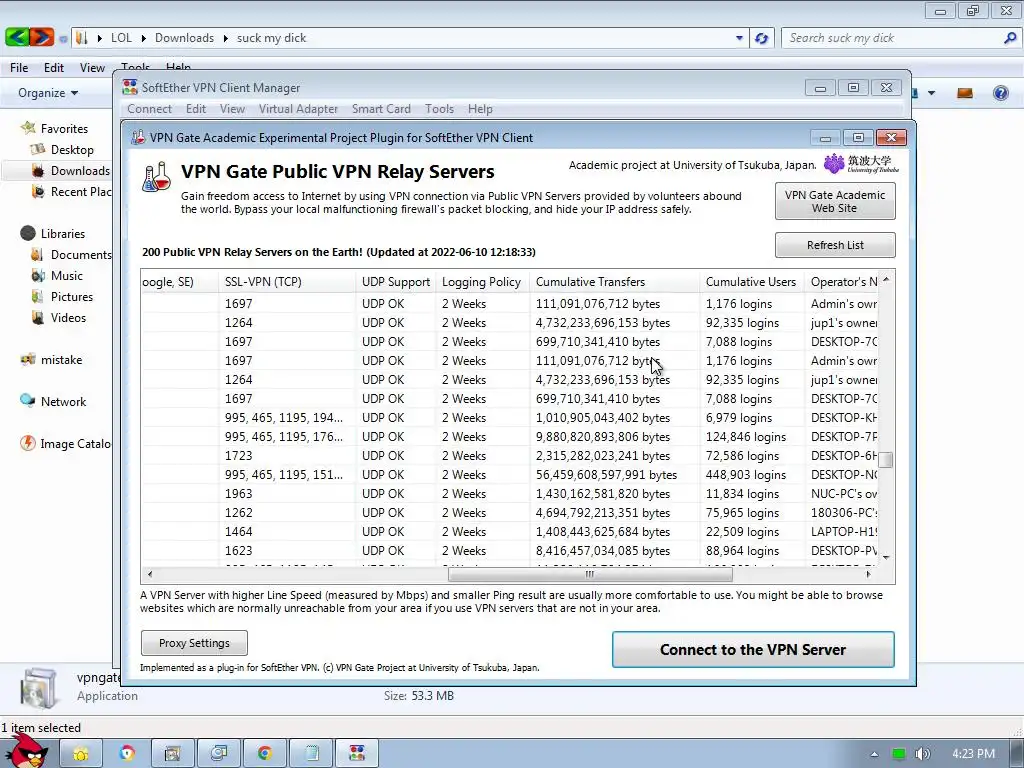This screenshot has height=768, width=1024.
Task: Open the SoftEther Help menu
Action: tap(480, 109)
